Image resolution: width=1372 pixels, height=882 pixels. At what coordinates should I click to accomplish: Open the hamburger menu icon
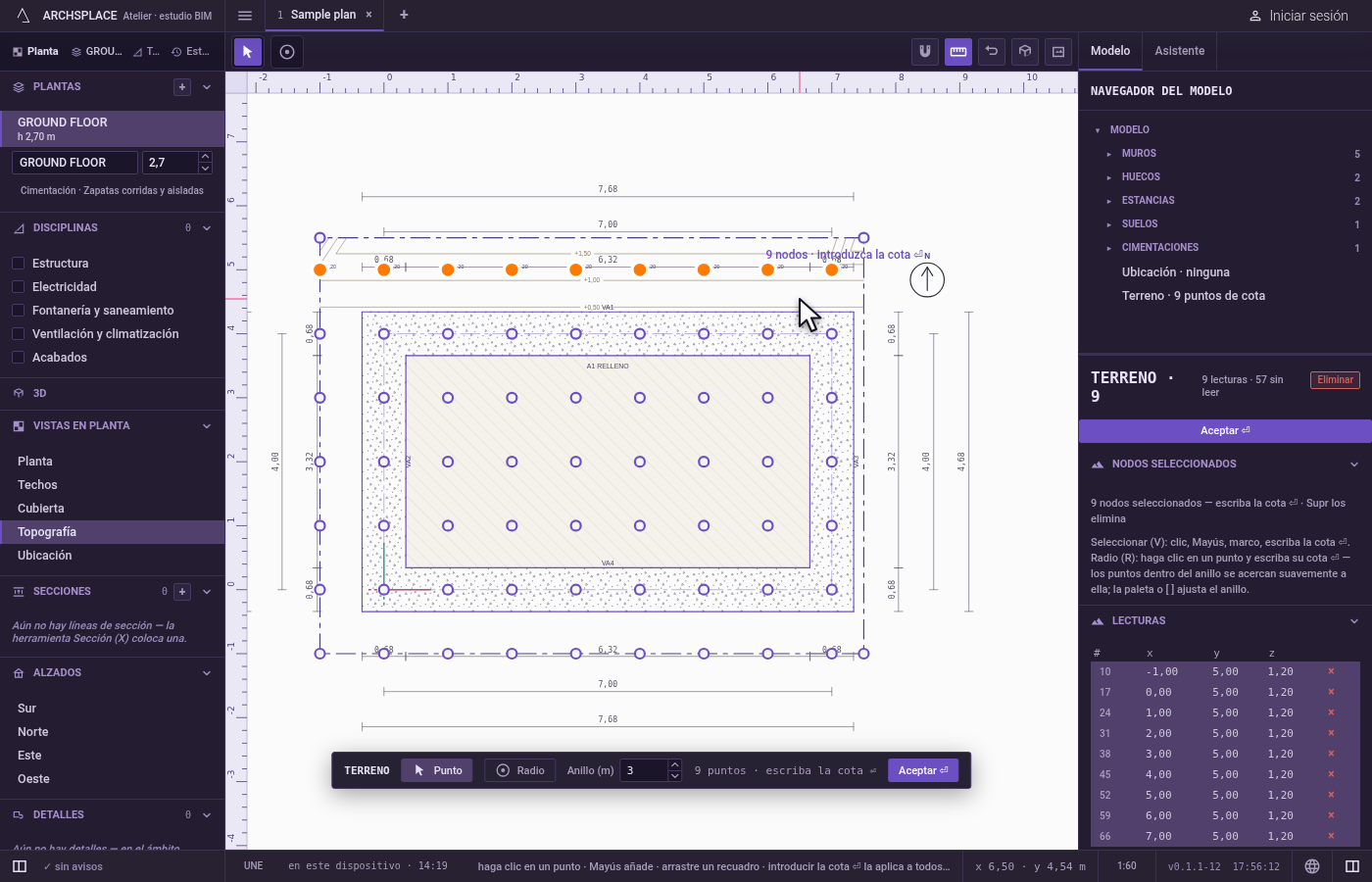245,16
